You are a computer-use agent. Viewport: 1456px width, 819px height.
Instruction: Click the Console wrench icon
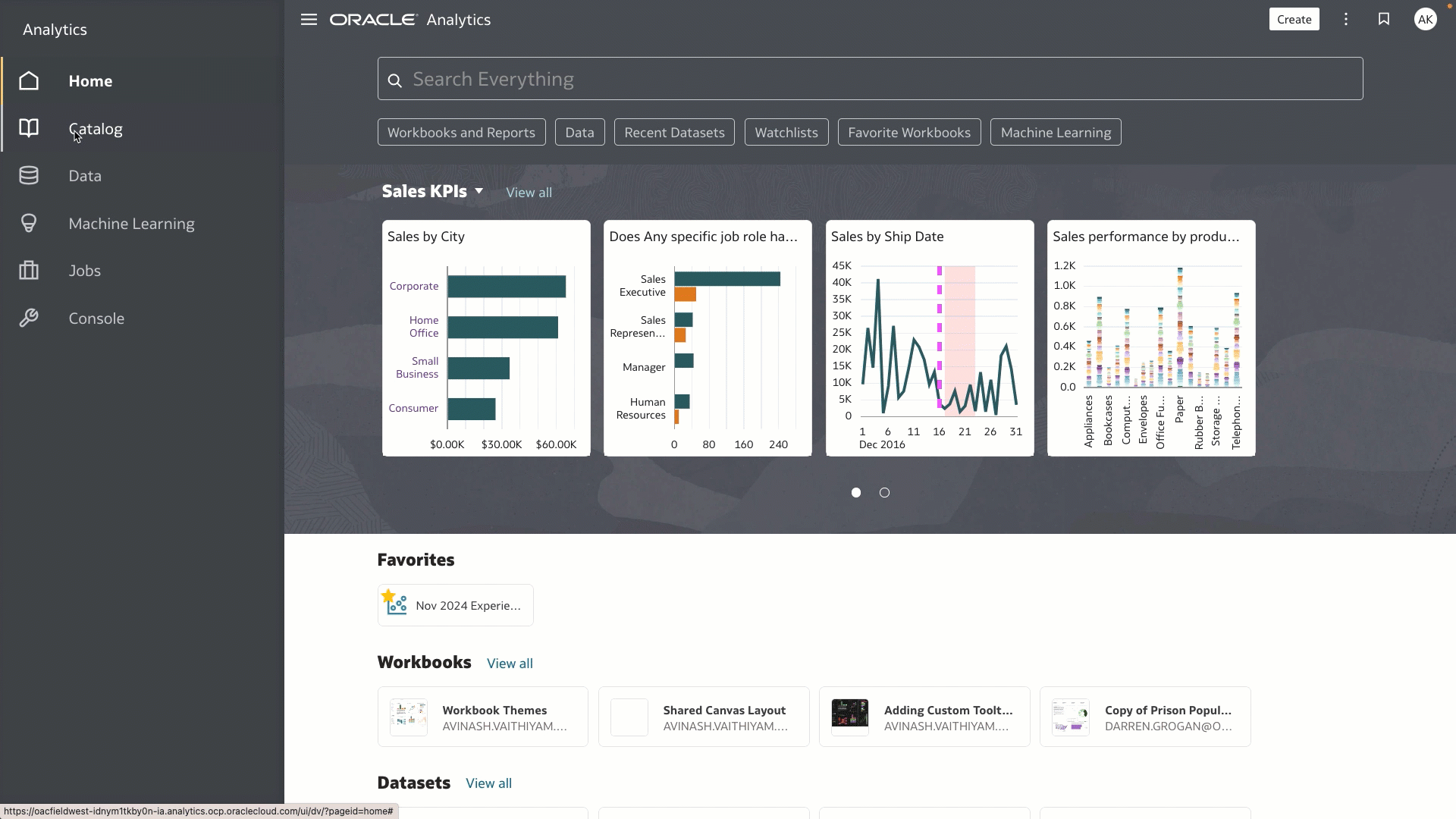click(x=28, y=318)
